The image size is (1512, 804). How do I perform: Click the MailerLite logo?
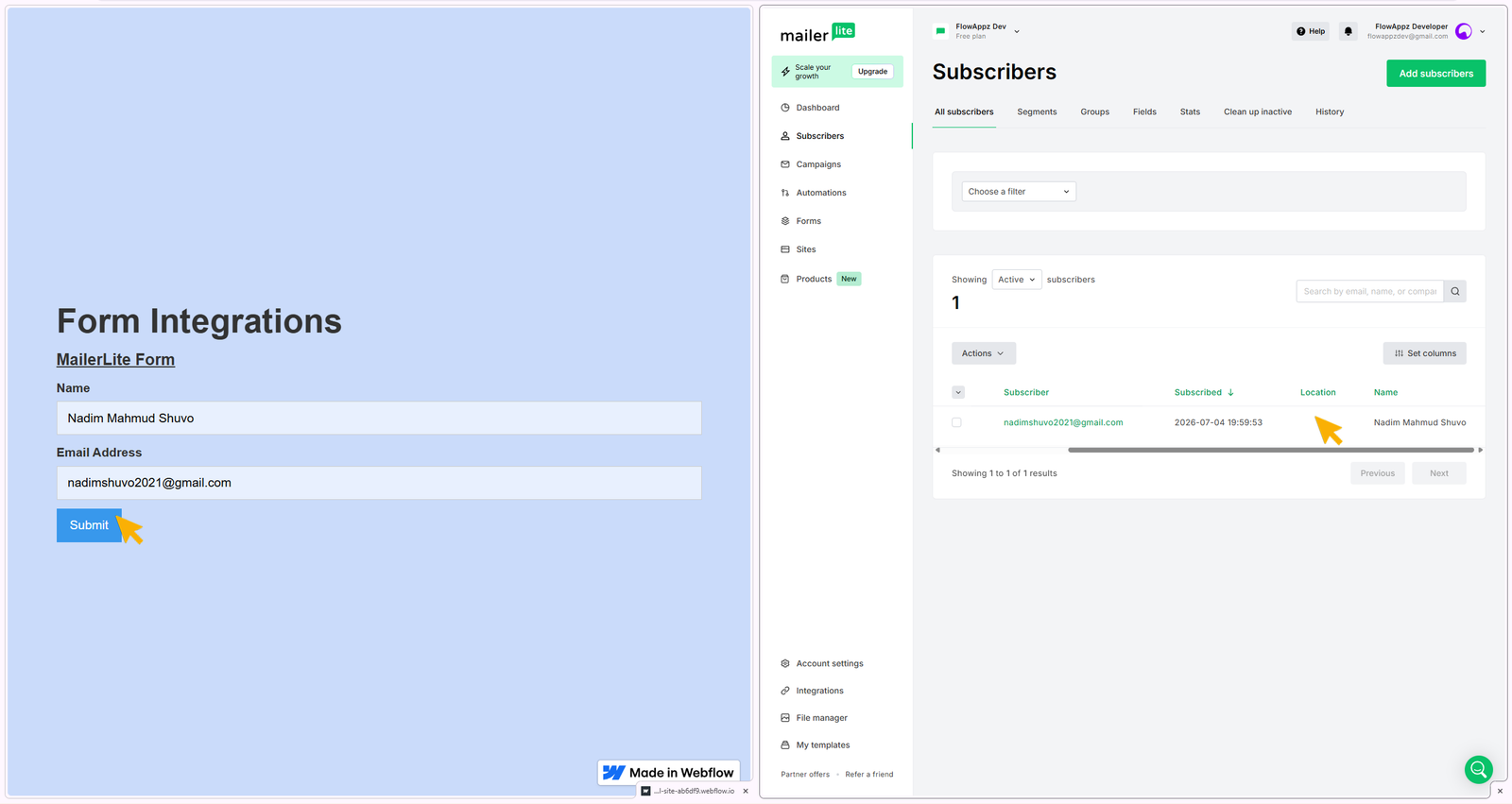click(x=817, y=33)
